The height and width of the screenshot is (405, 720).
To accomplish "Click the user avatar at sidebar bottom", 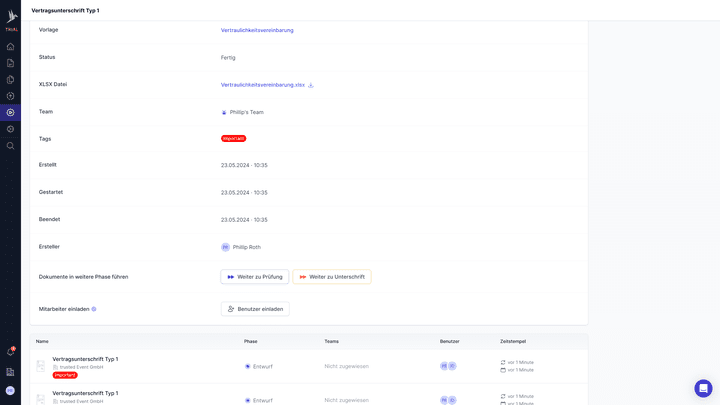I will point(10,390).
